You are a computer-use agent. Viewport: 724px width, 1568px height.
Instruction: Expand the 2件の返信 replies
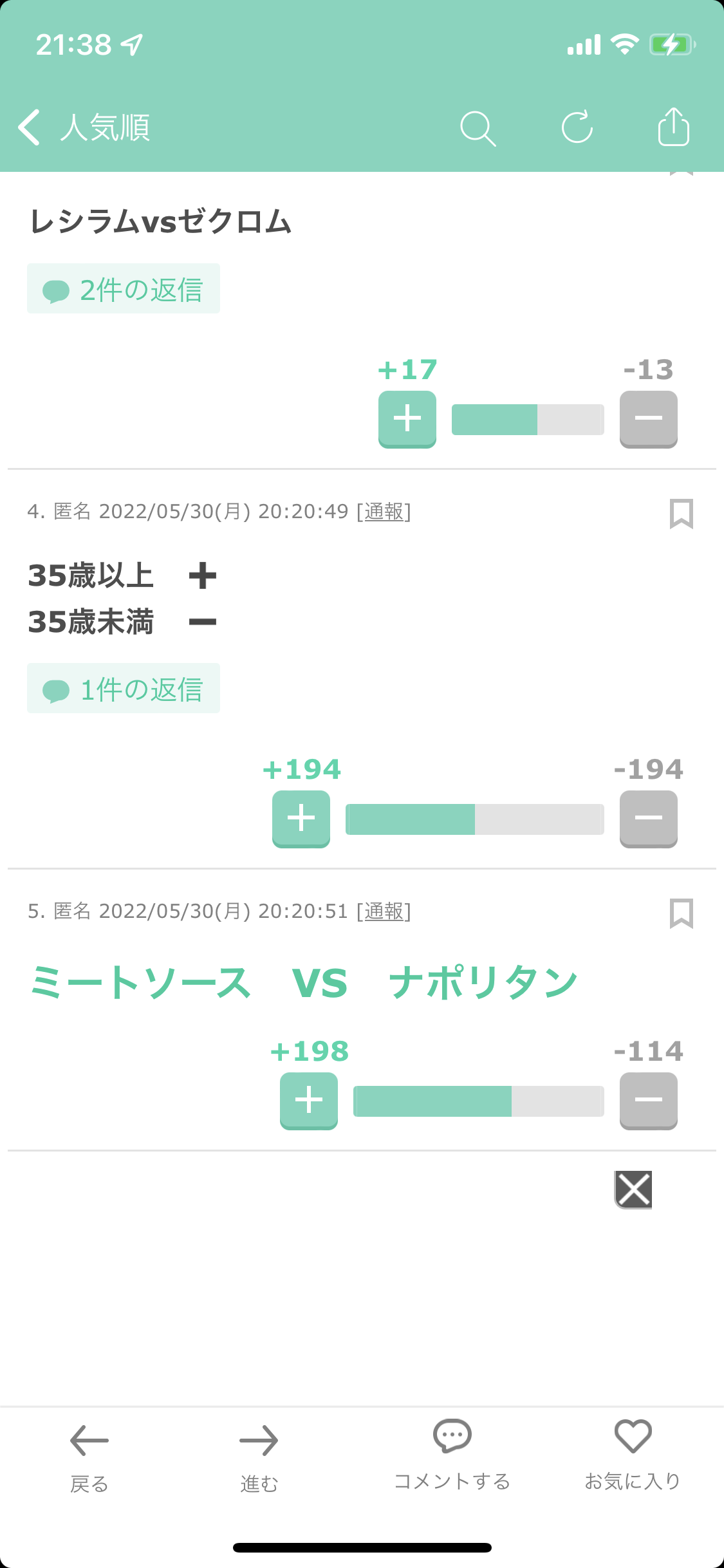[x=124, y=288]
